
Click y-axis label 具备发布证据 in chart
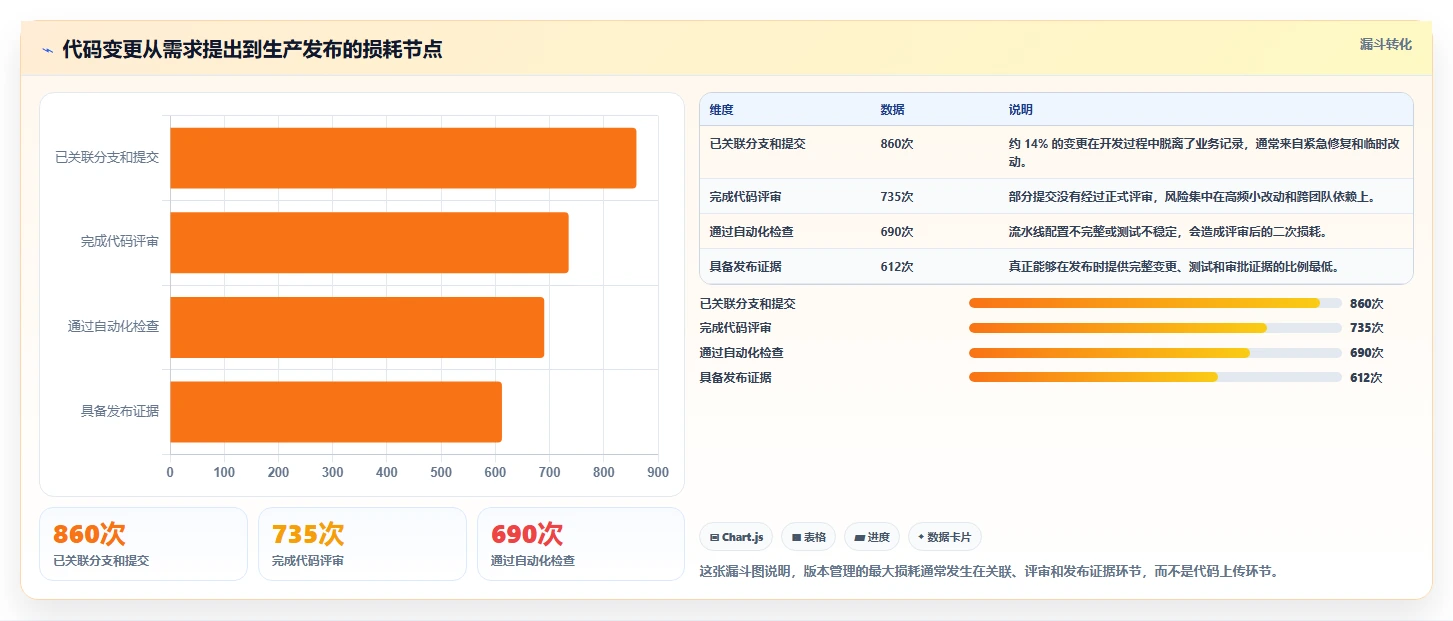pyautogui.click(x=120, y=412)
